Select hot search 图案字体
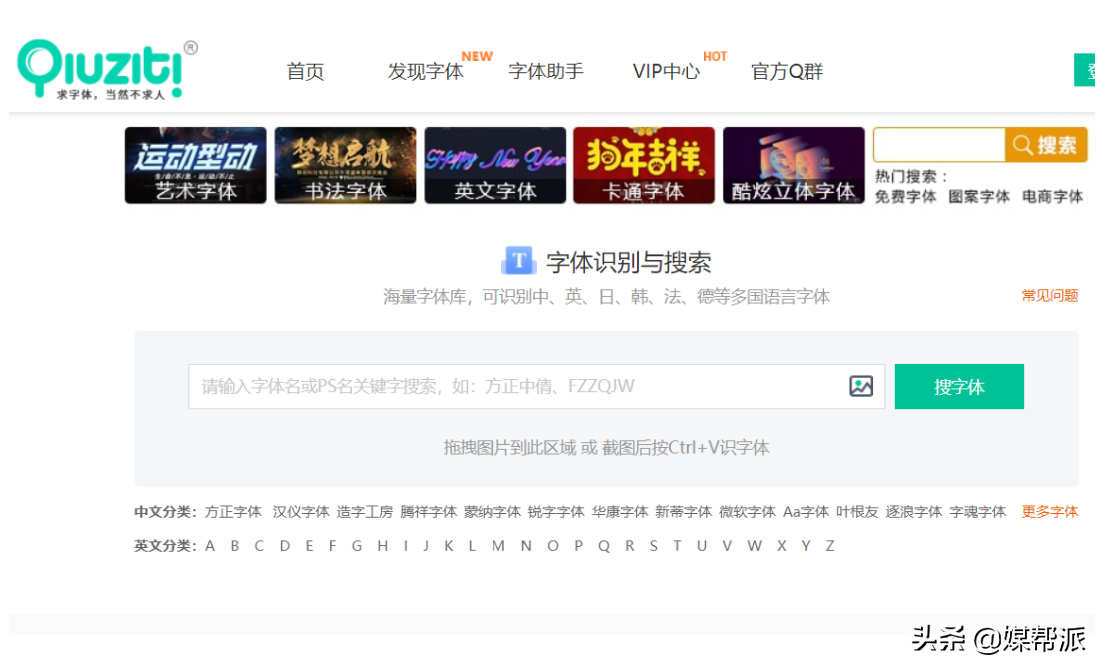The width and height of the screenshot is (1105, 672). pyautogui.click(x=979, y=197)
